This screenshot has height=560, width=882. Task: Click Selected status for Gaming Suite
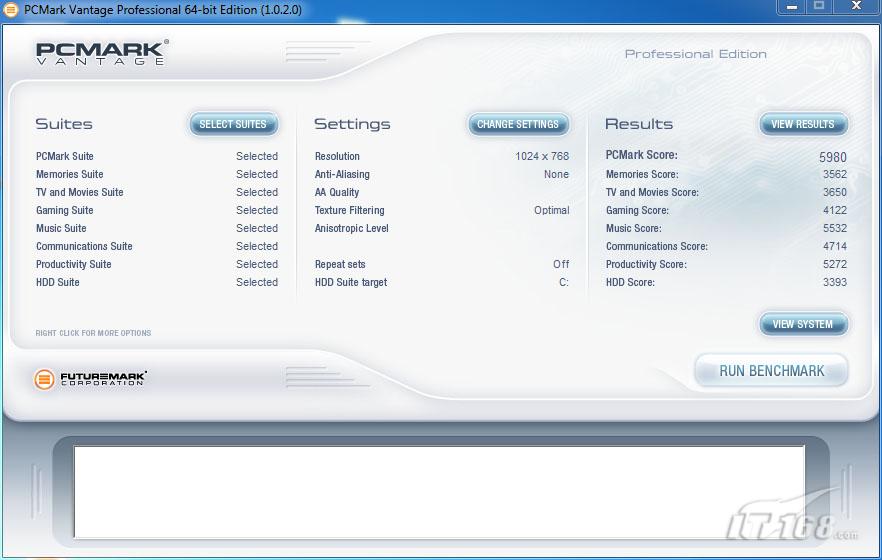[257, 210]
